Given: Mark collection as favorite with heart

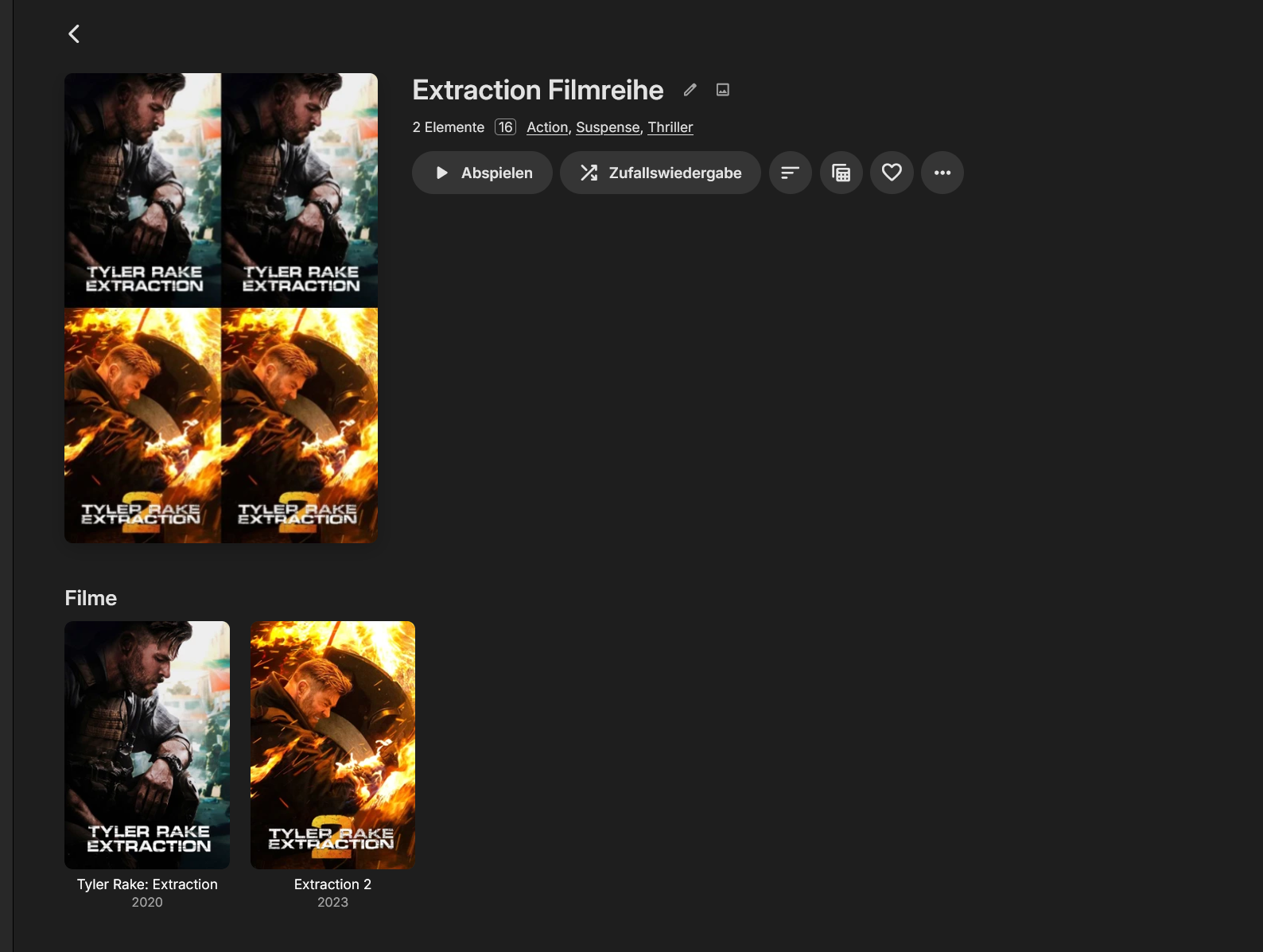Looking at the screenshot, I should click(x=892, y=173).
